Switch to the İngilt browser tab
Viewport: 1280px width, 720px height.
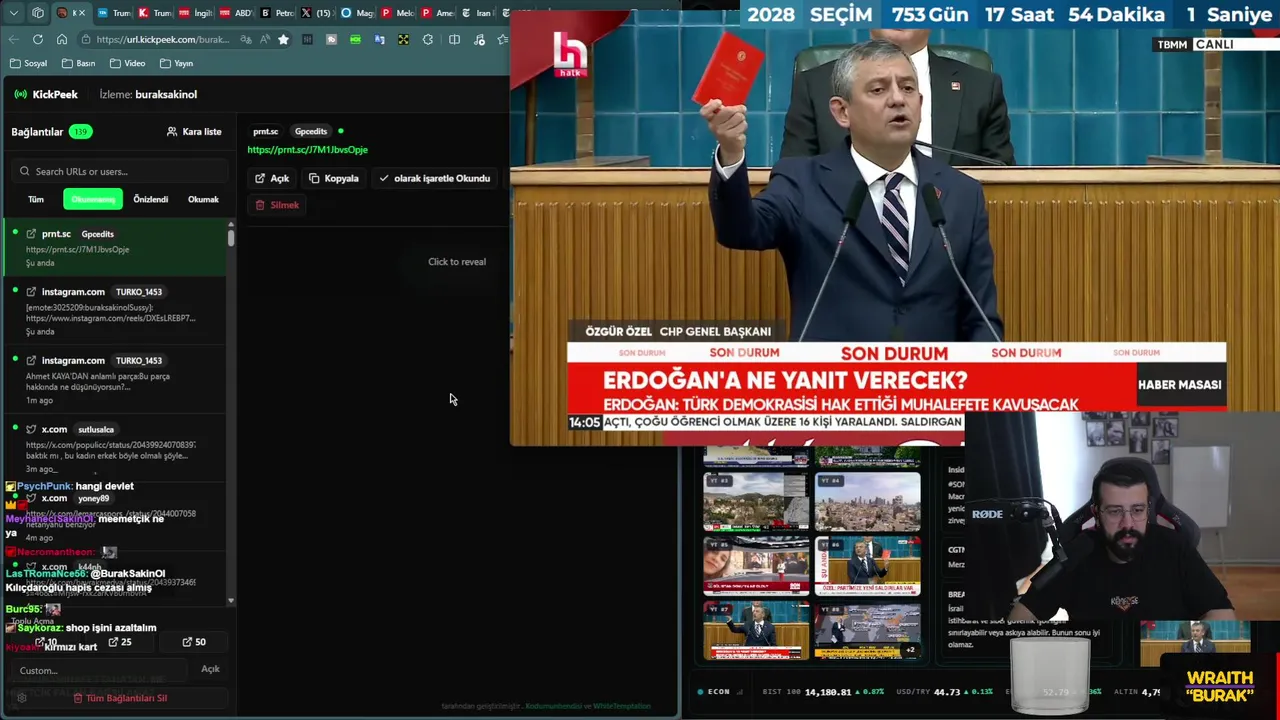(195, 13)
